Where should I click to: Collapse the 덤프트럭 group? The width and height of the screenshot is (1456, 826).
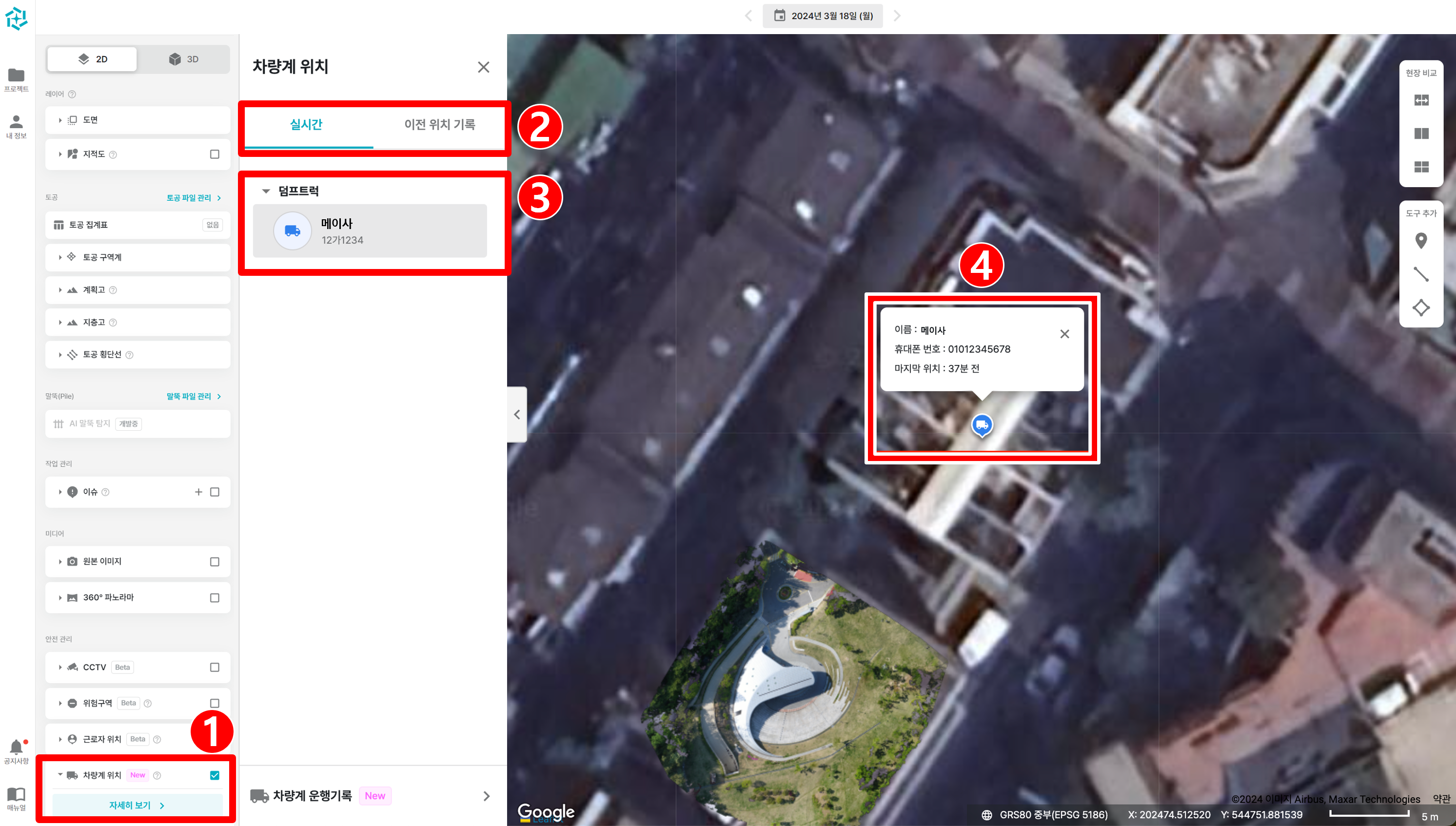[266, 191]
